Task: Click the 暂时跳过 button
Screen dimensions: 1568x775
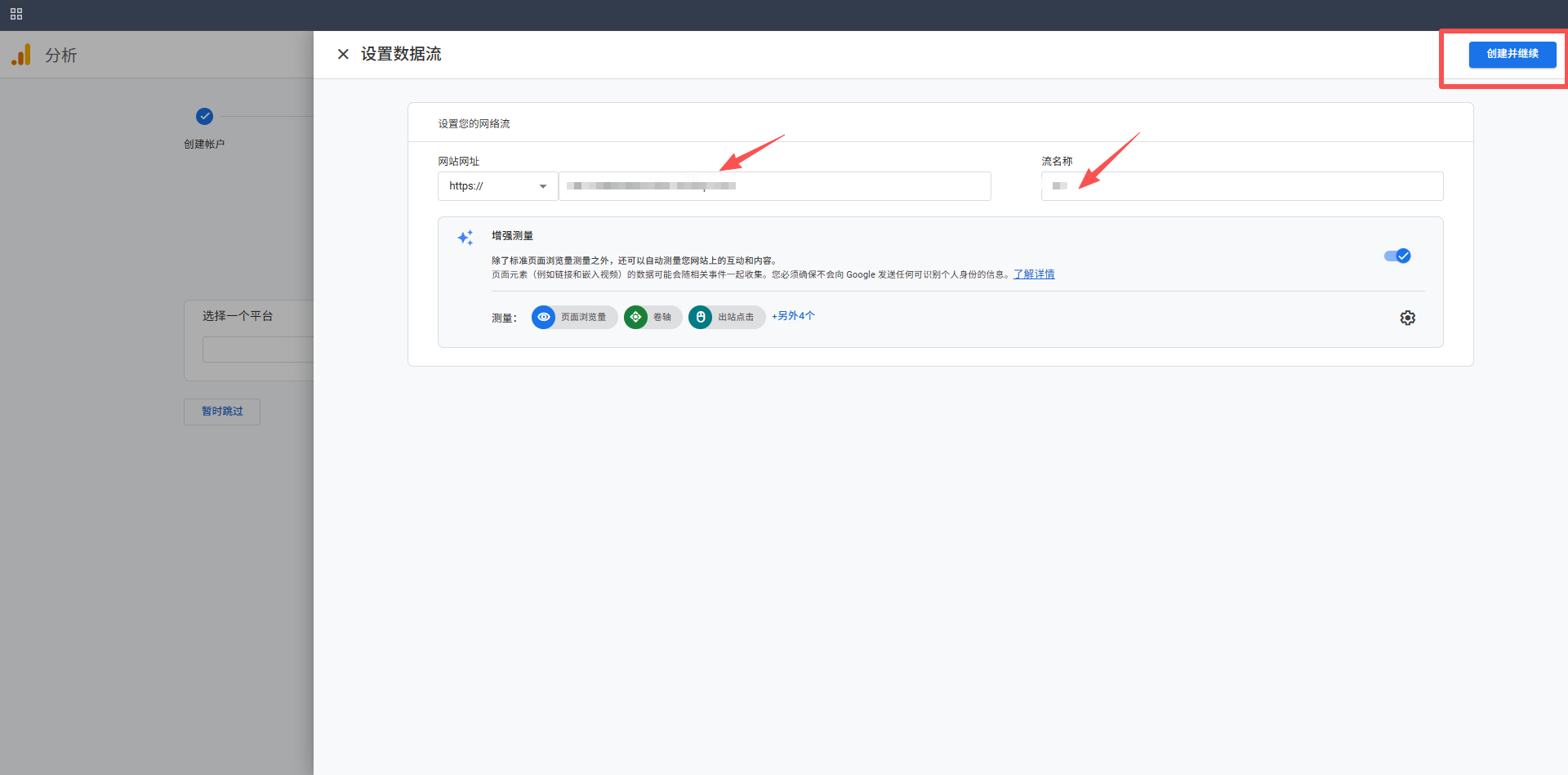Action: [x=222, y=412]
